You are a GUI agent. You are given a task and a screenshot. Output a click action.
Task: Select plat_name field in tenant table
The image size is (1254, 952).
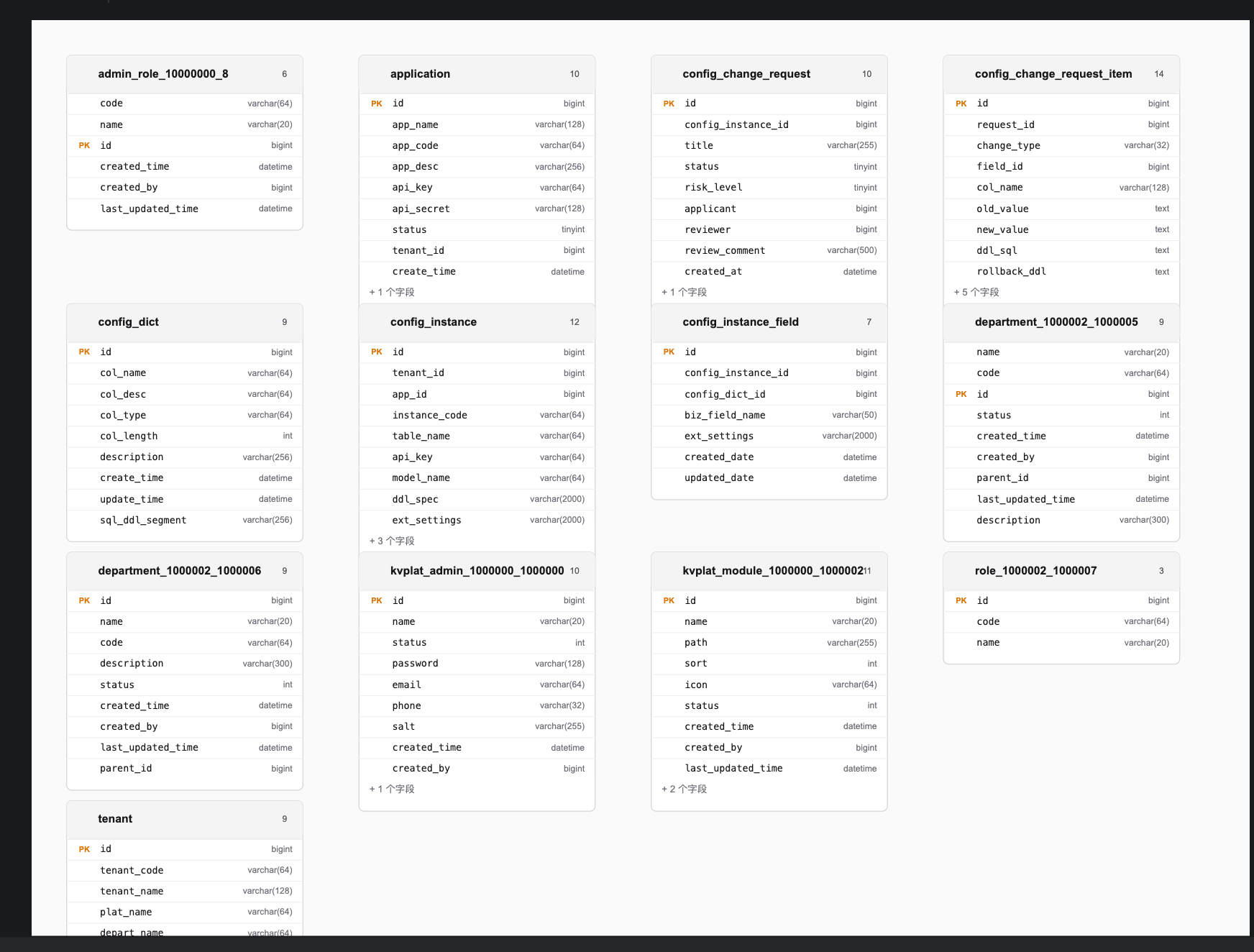point(185,912)
